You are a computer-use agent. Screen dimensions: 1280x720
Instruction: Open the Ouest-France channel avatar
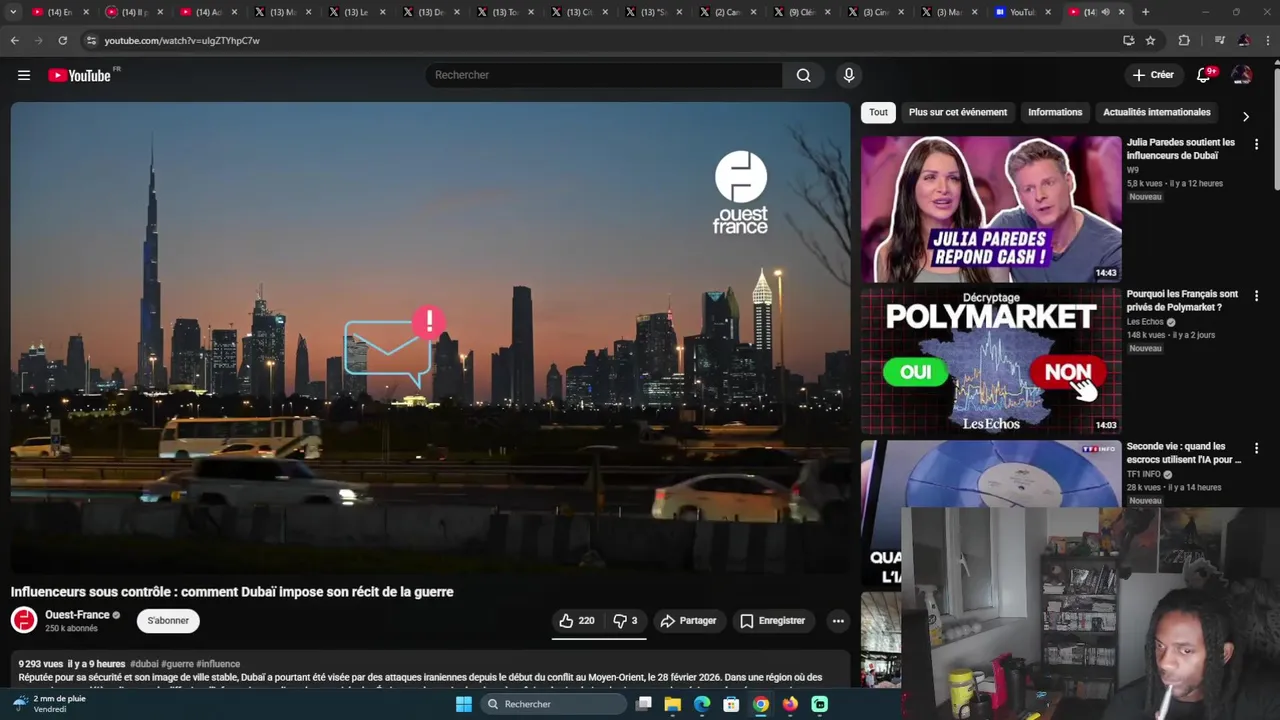tap(24, 620)
